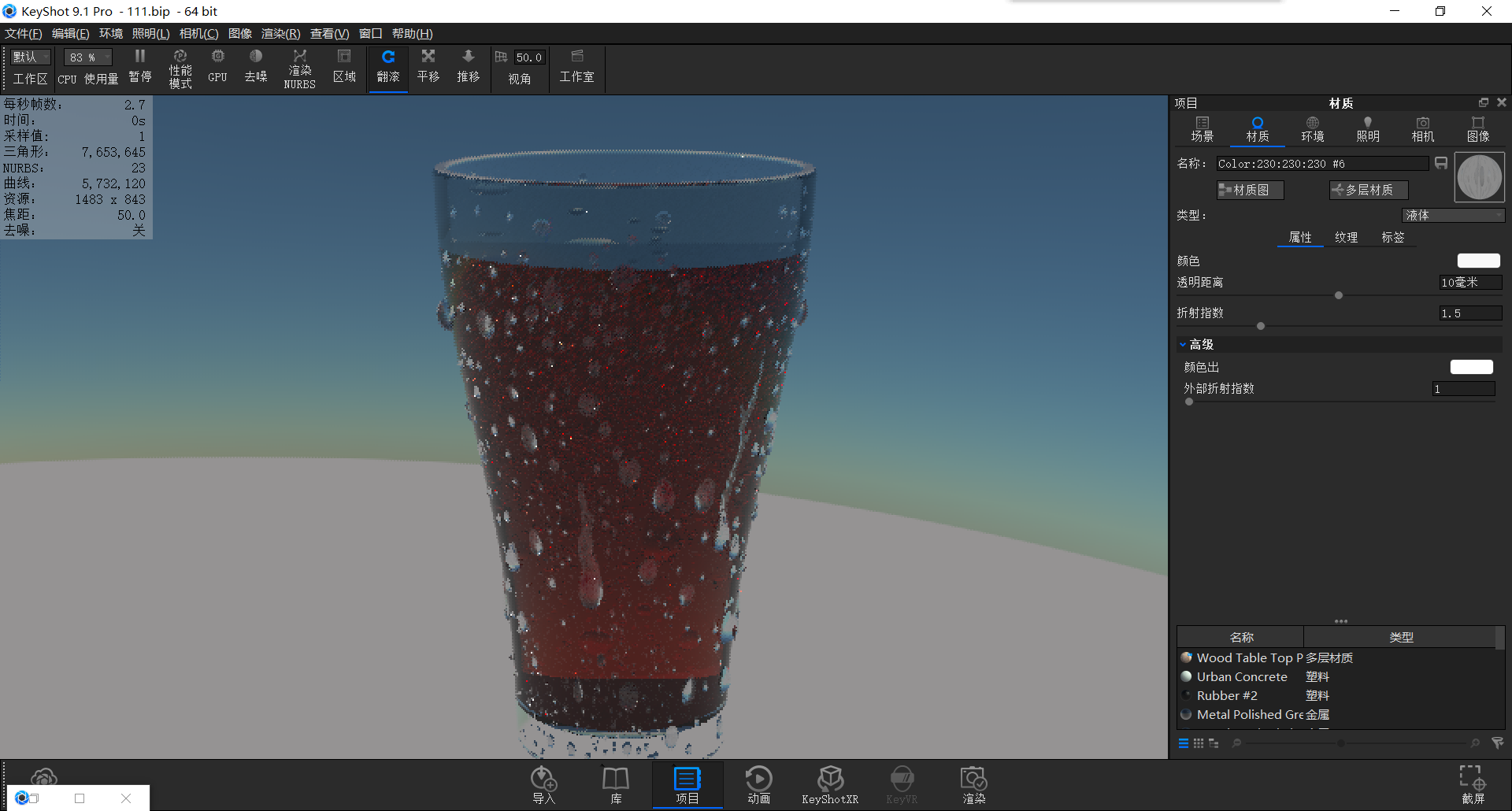The width and height of the screenshot is (1512, 811).
Task: Launch KeyShotXR from the bottom toolbar
Action: (x=830, y=783)
